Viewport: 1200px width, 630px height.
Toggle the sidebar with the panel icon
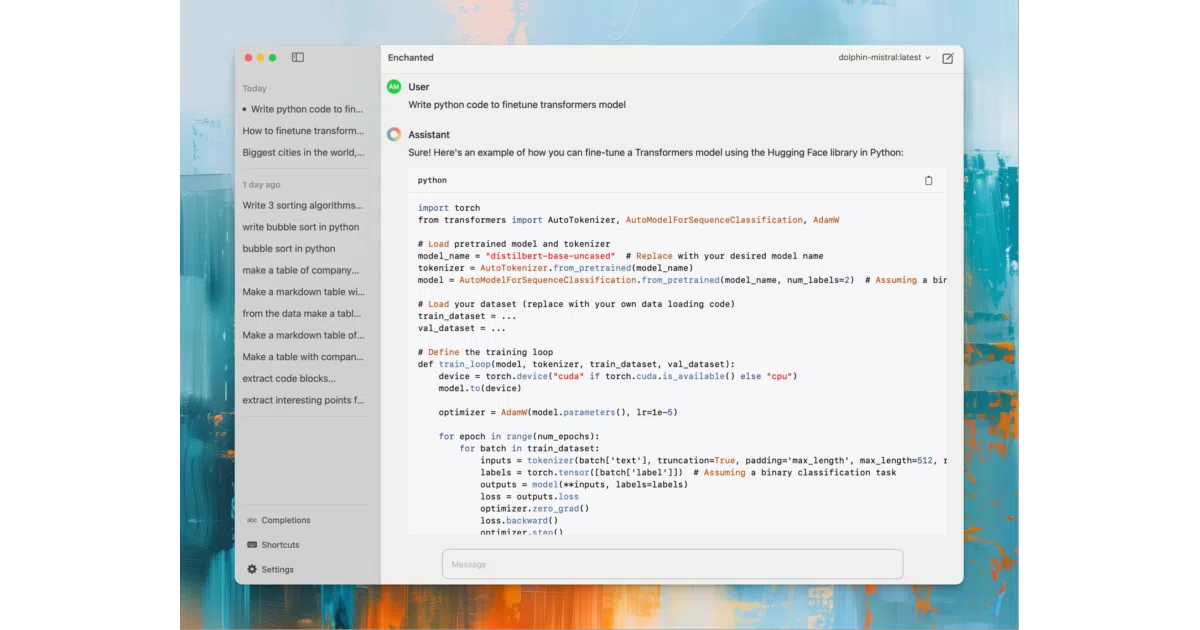[298, 58]
